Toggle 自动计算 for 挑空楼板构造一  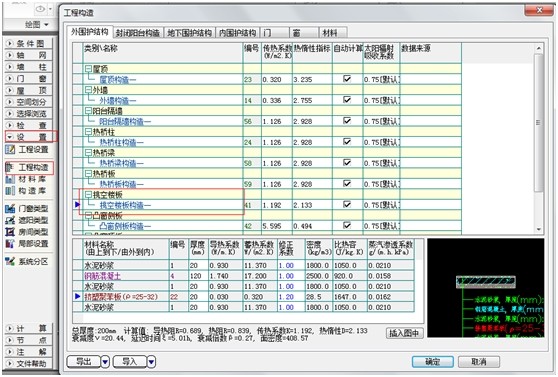tap(347, 204)
